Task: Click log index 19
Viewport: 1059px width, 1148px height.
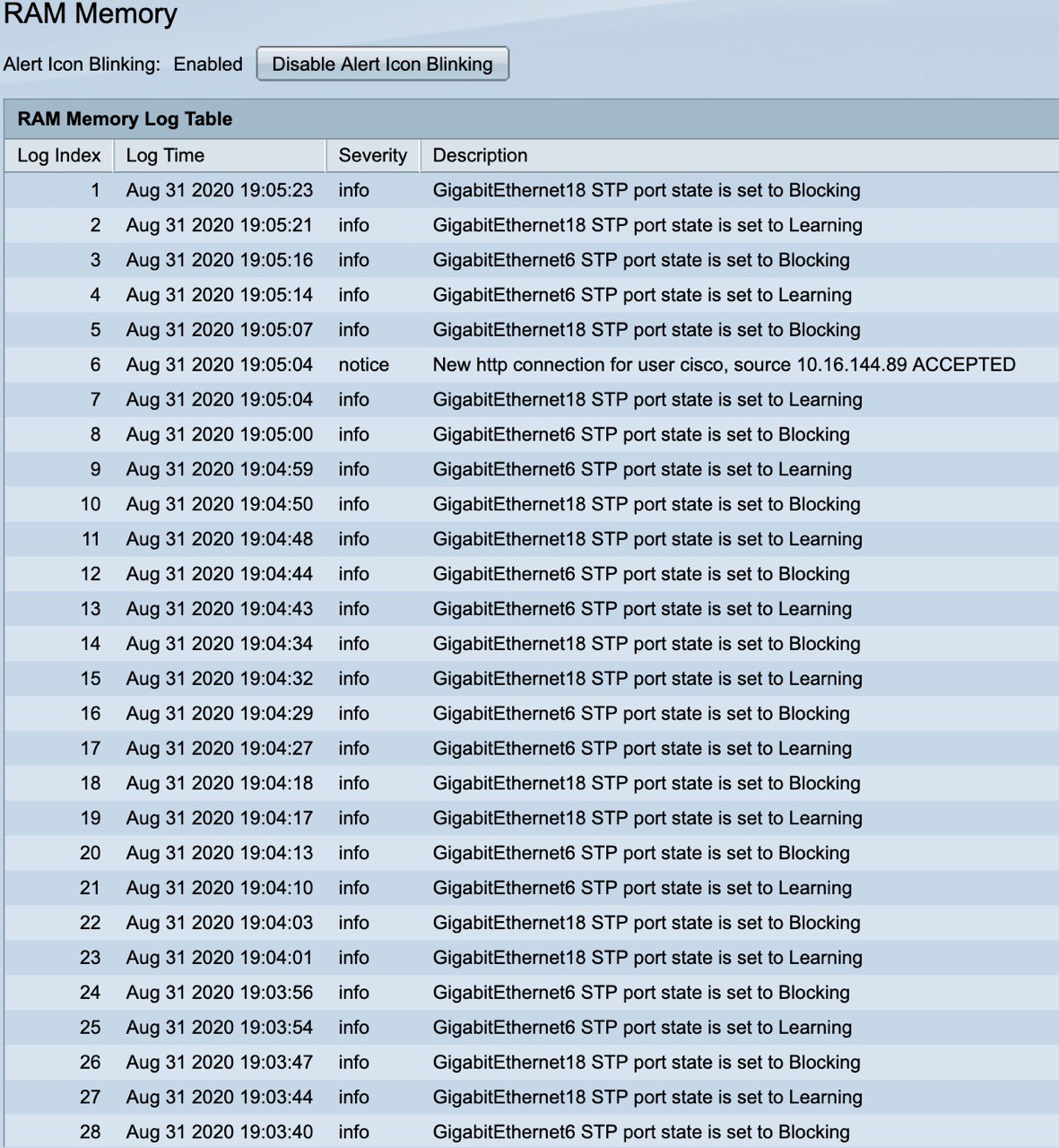Action: point(91,818)
